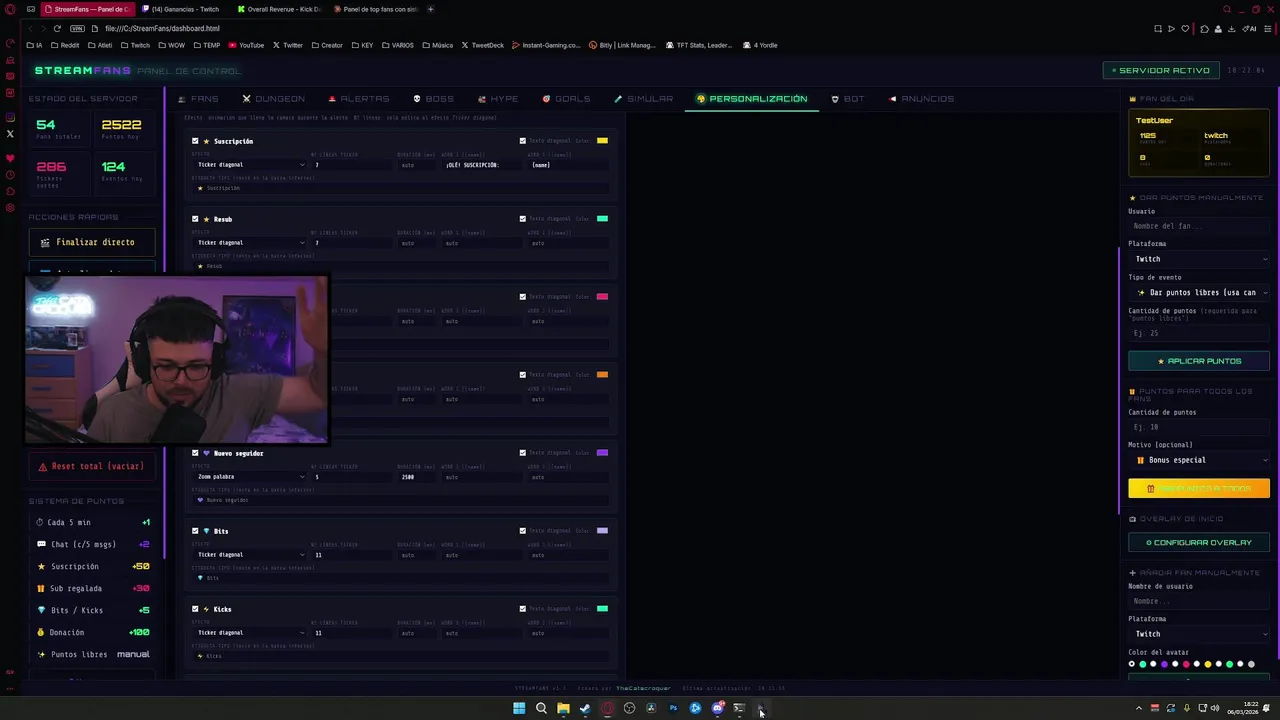Open the Kicks effect dropdown
The height and width of the screenshot is (720, 1280).
pyautogui.click(x=250, y=633)
